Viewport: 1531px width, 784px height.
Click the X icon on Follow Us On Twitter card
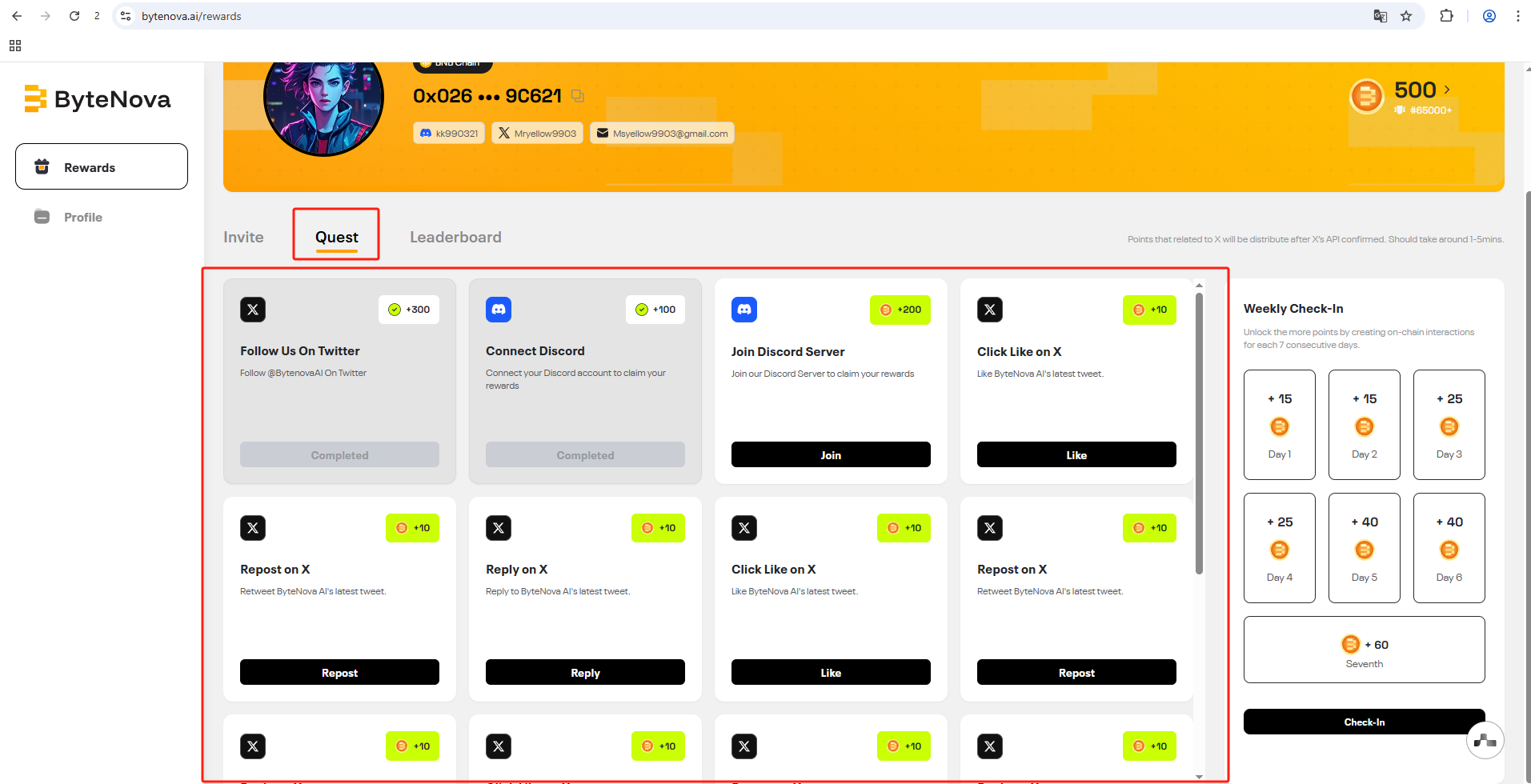253,310
